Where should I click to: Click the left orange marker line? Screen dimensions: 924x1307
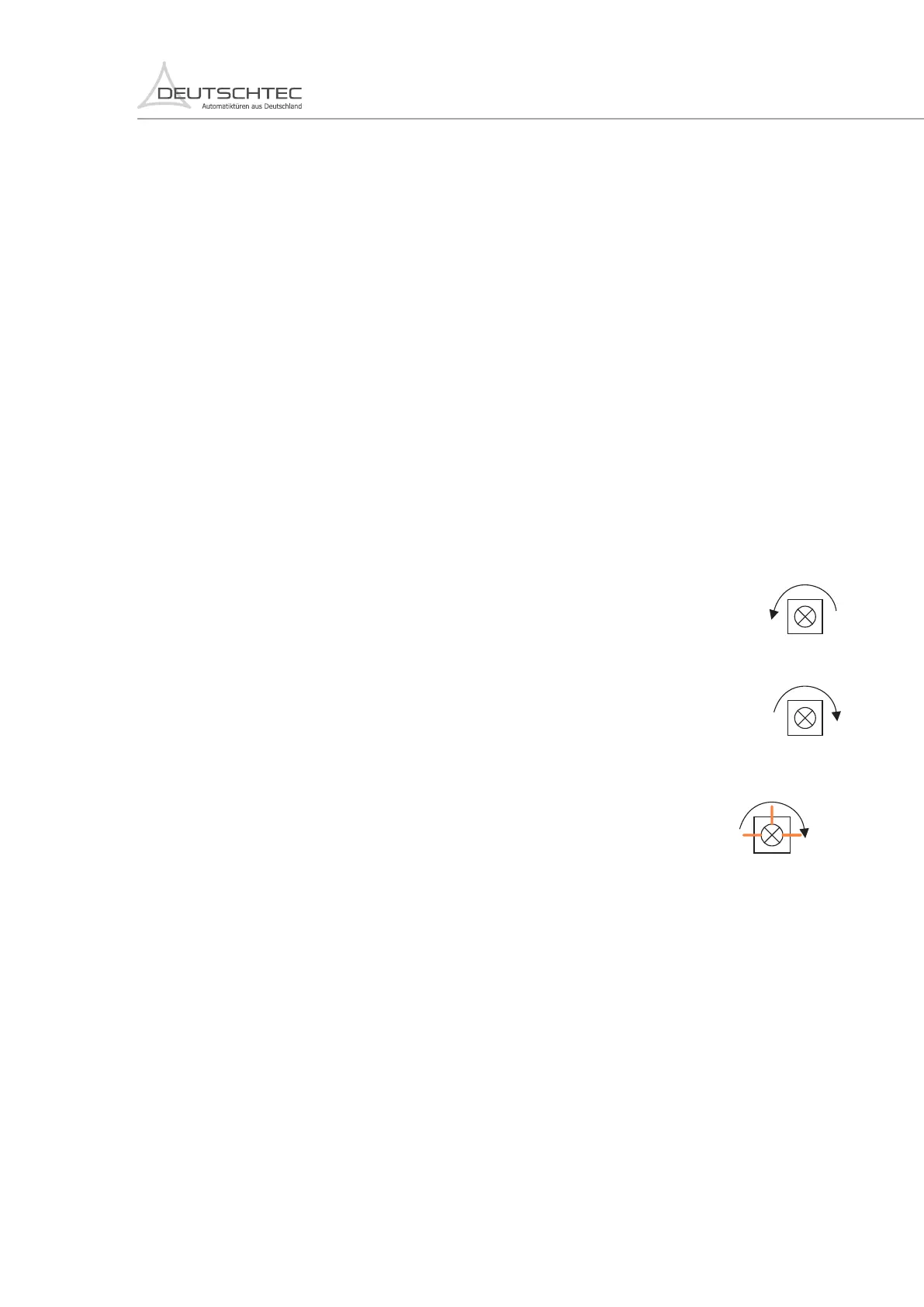click(752, 835)
